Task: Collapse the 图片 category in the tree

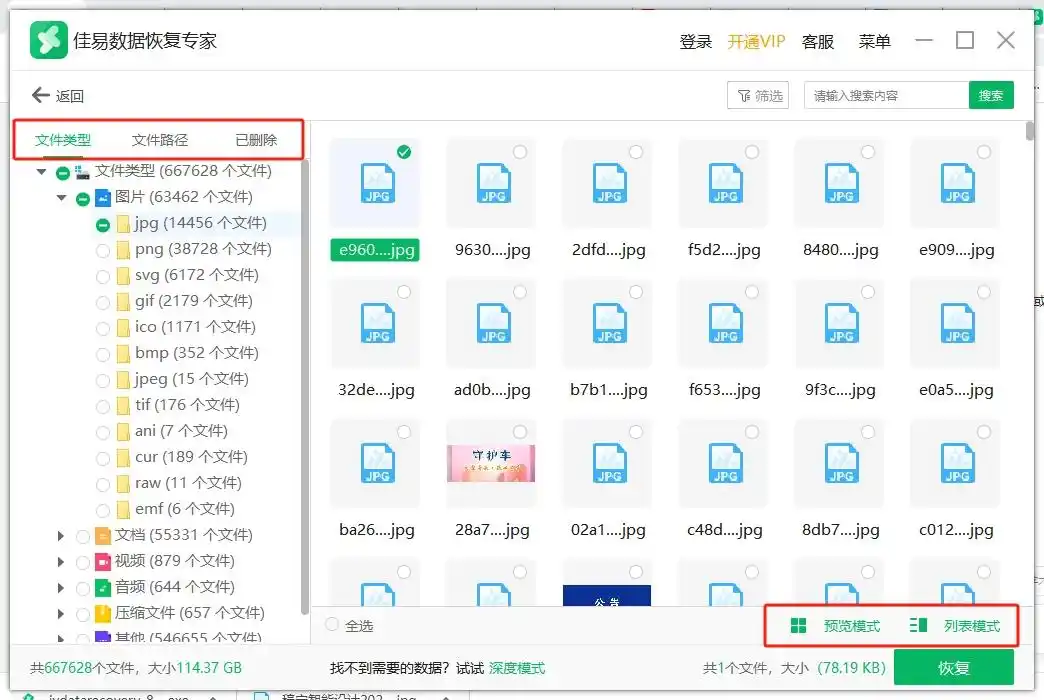Action: pyautogui.click(x=61, y=197)
